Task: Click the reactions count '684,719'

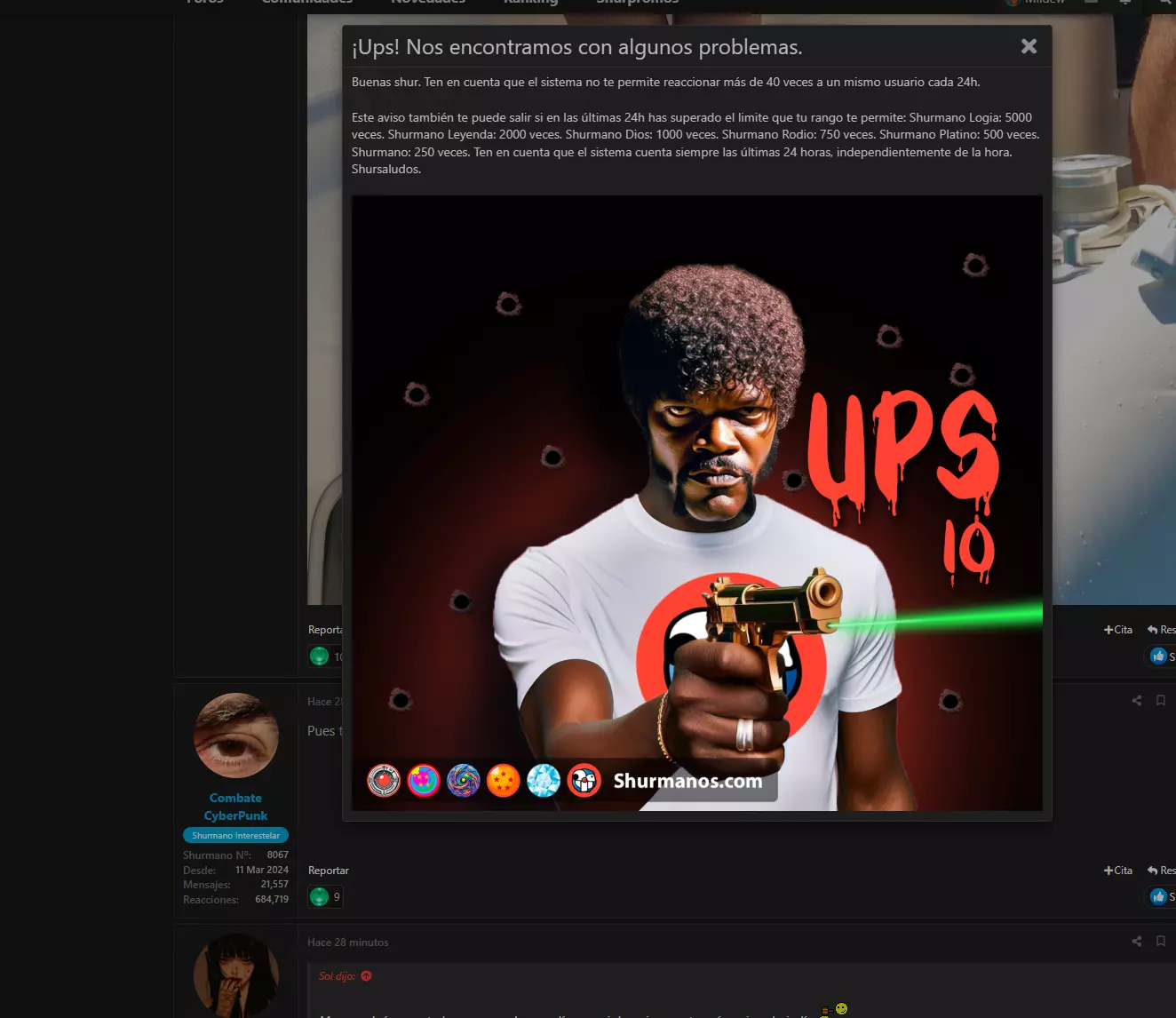Action: 272,900
